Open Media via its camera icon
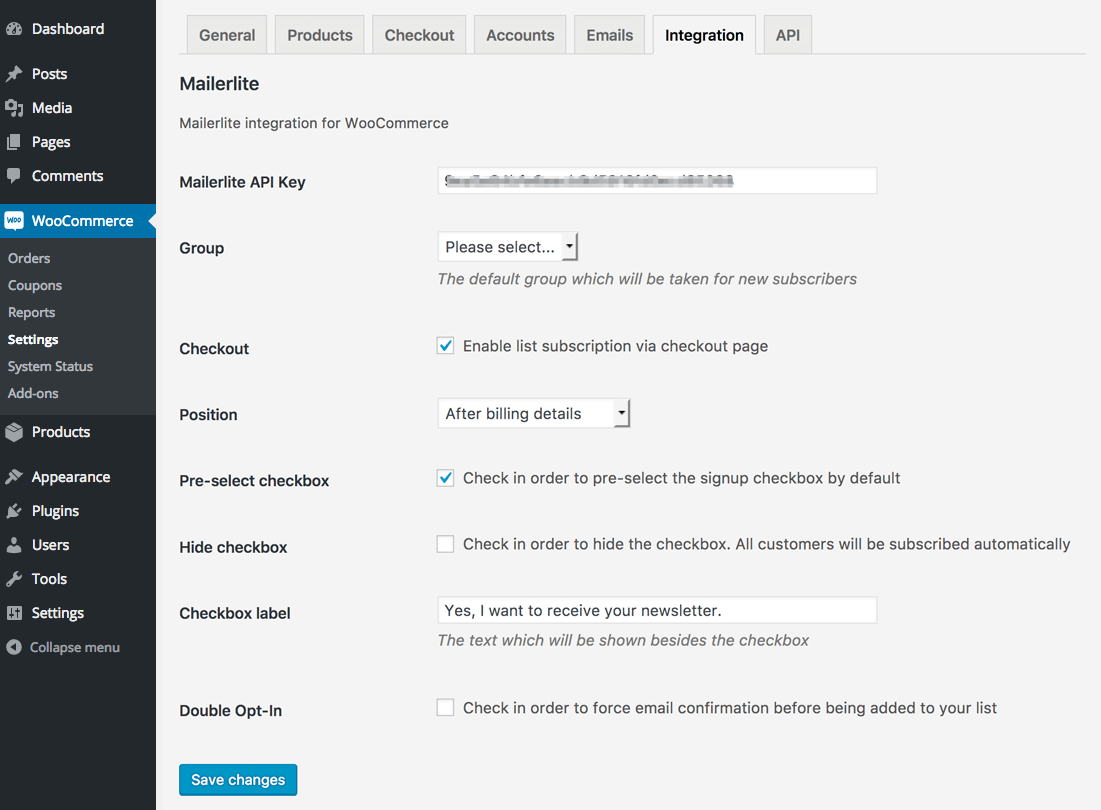 [x=14, y=108]
